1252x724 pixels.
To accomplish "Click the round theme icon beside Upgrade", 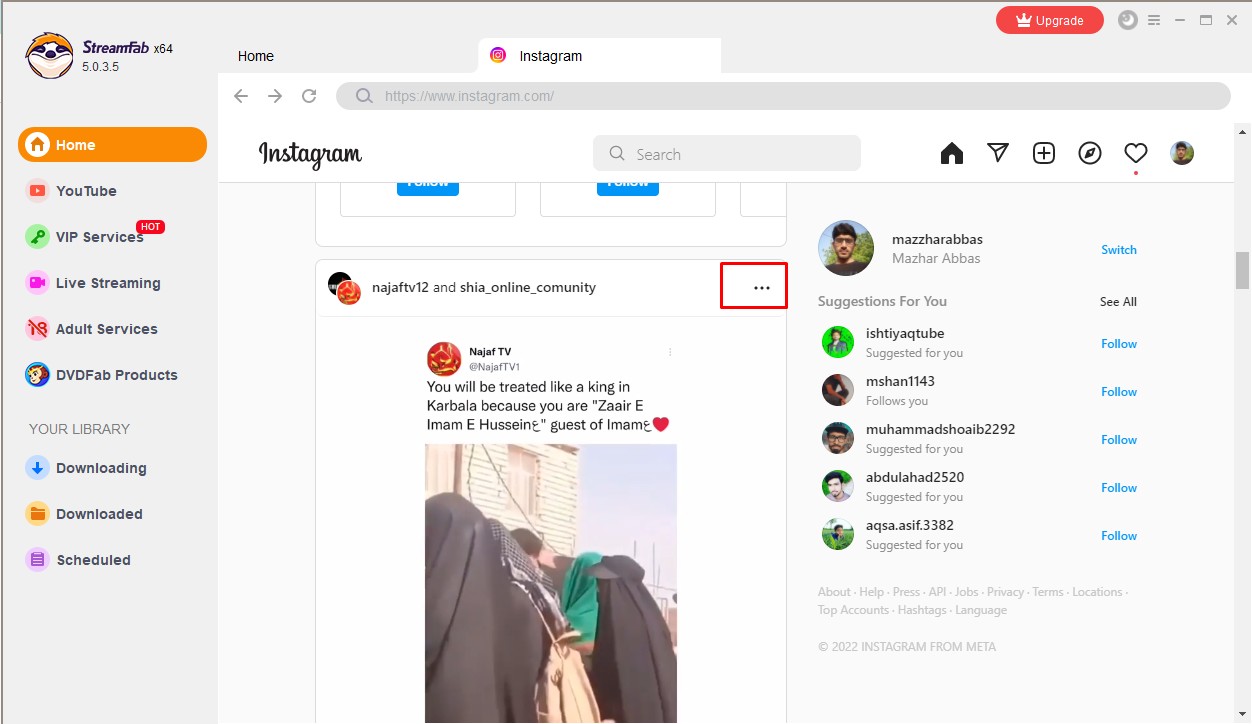I will (x=1128, y=20).
